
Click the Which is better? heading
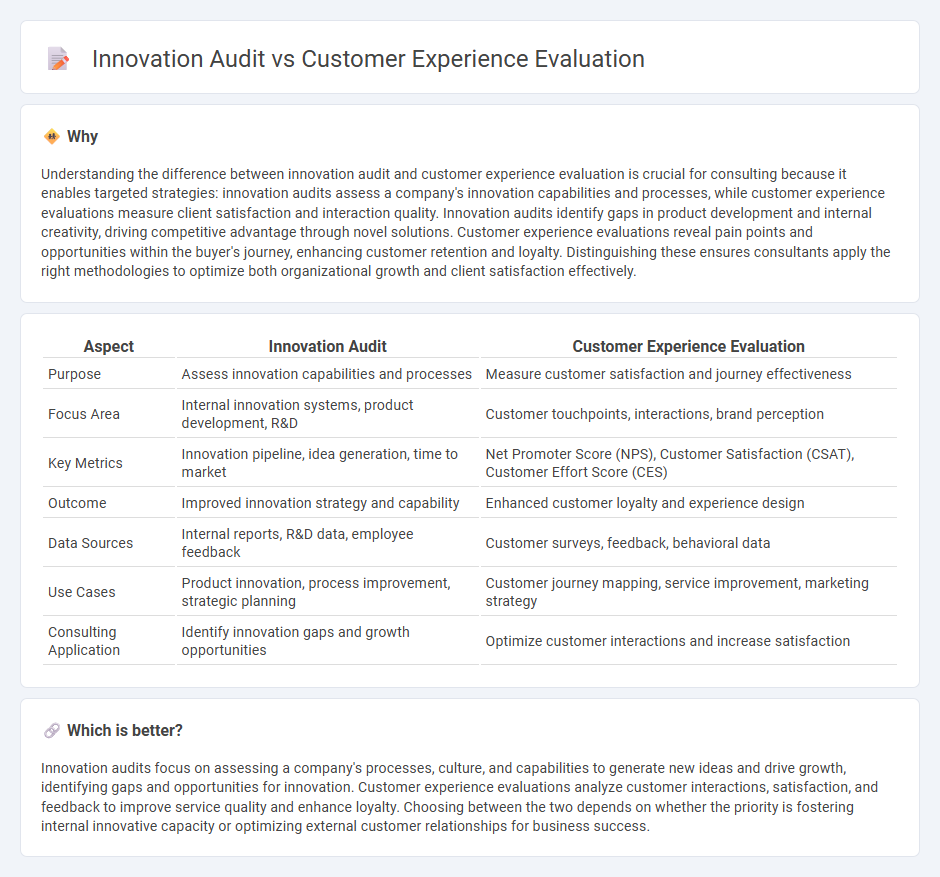[x=125, y=730]
